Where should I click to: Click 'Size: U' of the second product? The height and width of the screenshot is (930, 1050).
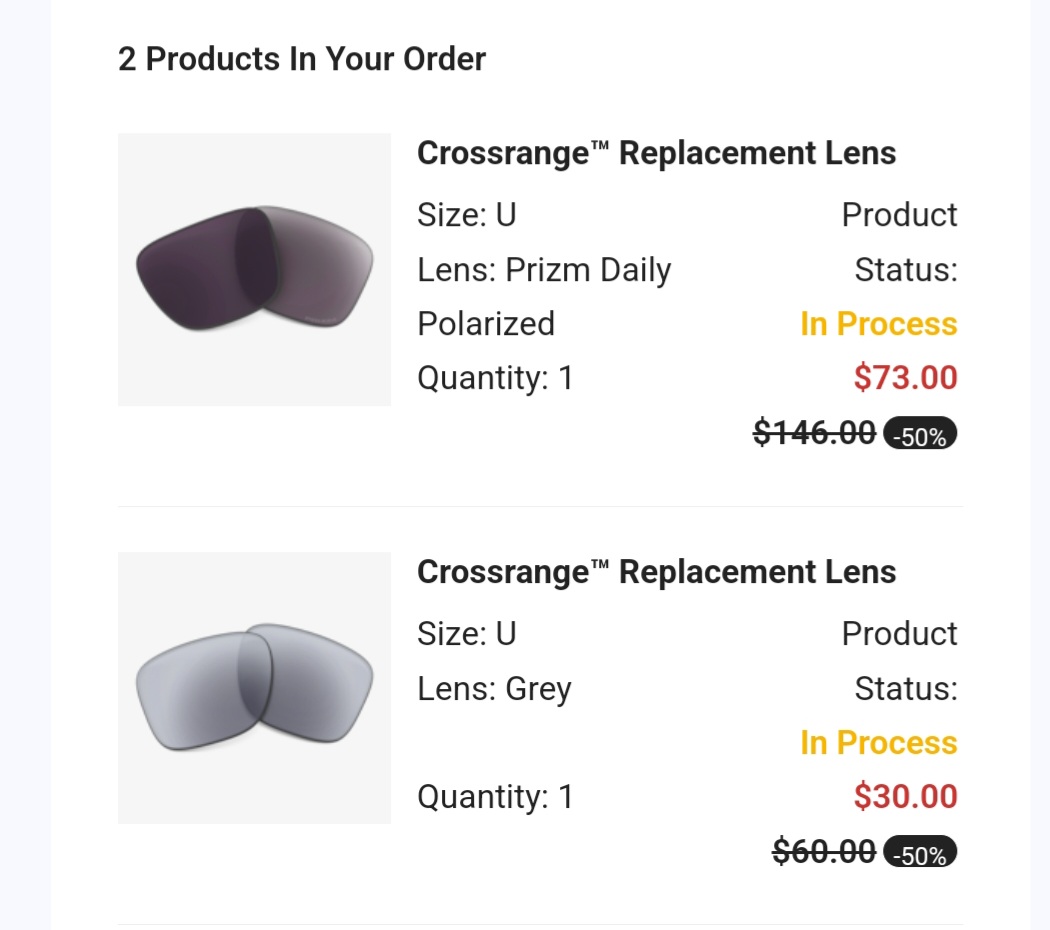pyautogui.click(x=466, y=634)
